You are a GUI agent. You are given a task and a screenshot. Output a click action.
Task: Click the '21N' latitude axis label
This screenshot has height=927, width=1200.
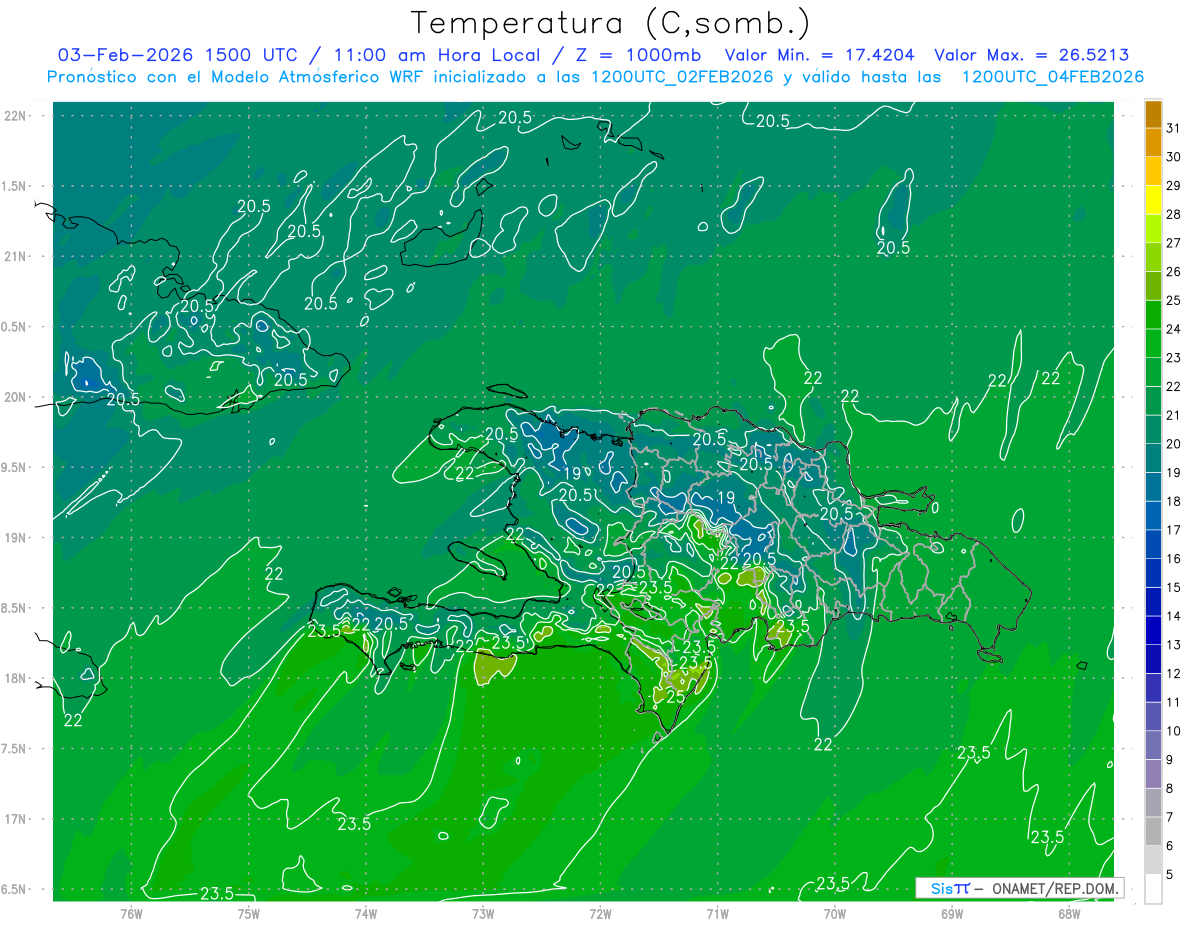[16, 256]
